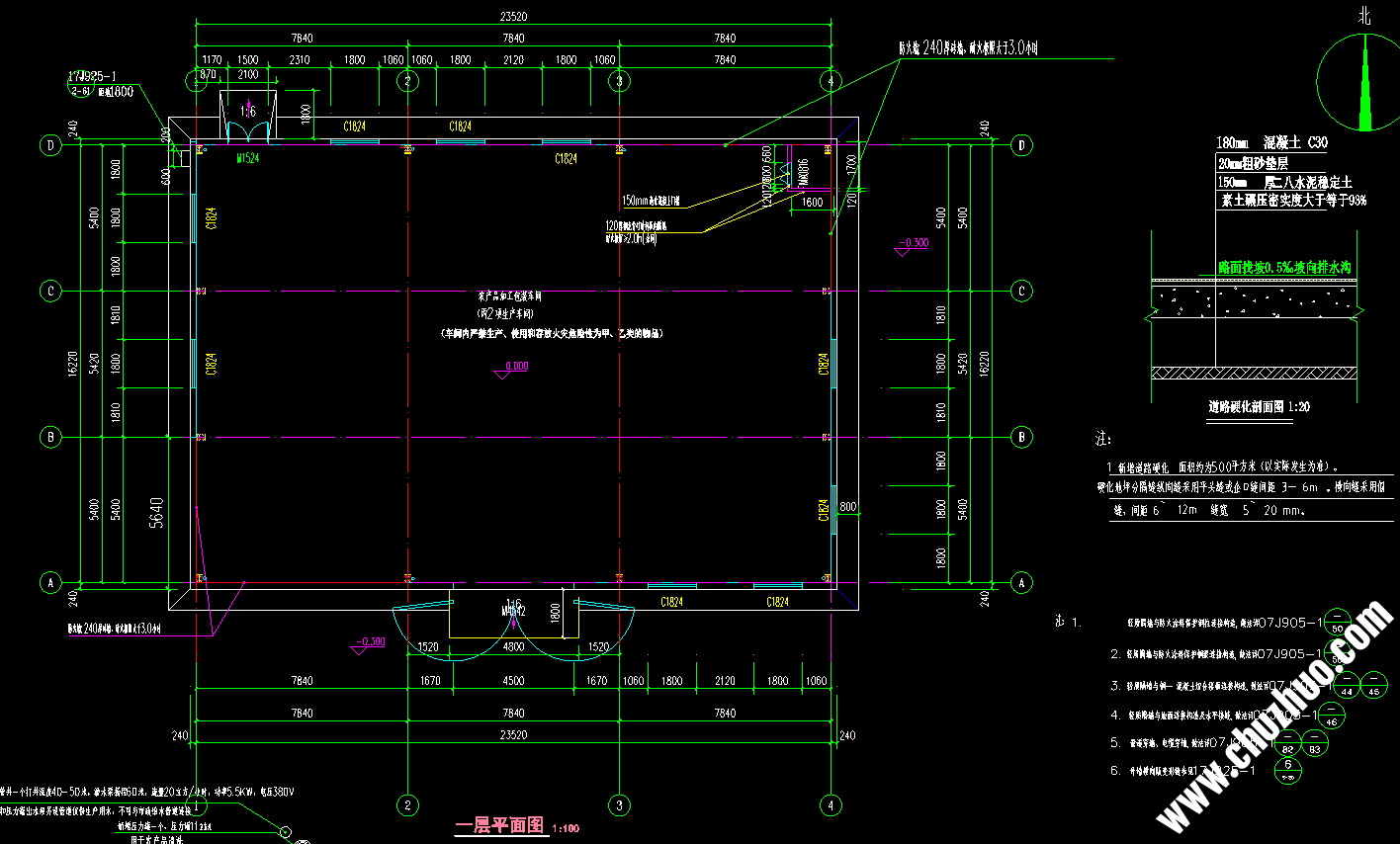Select detail reference circle numbered 44

[x=1347, y=686]
